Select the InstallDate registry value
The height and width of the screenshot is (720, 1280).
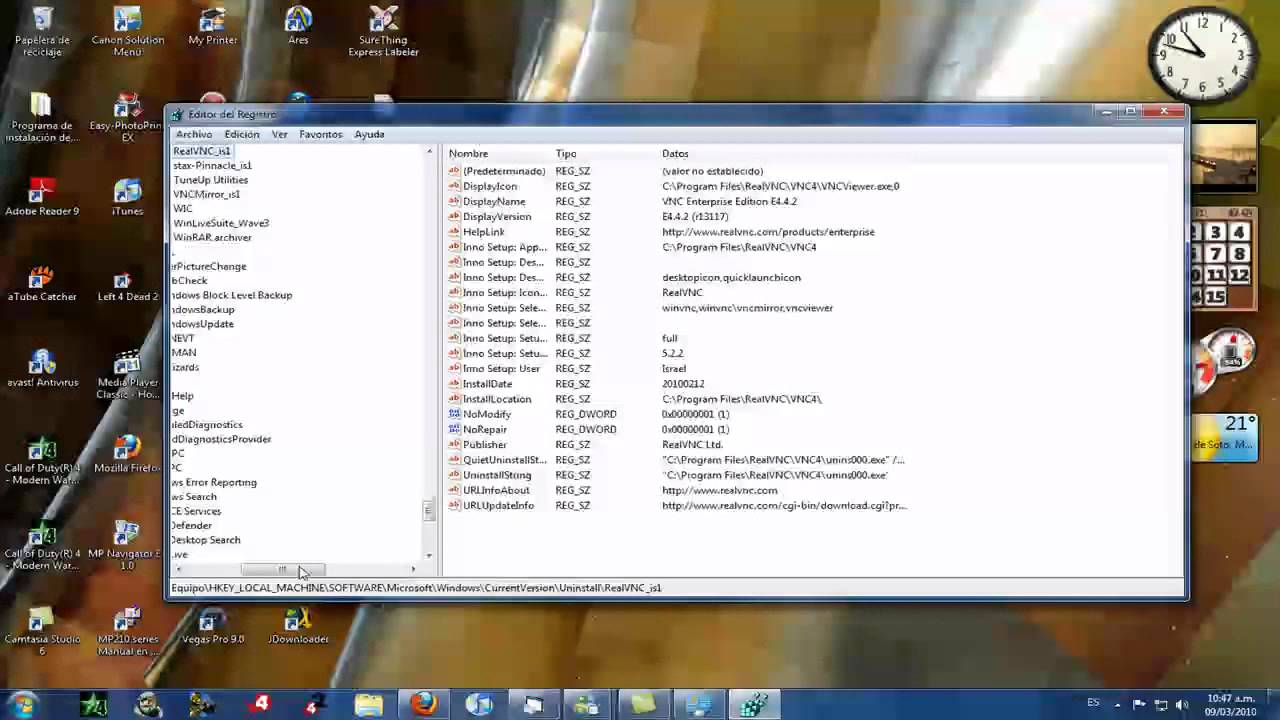pos(487,384)
